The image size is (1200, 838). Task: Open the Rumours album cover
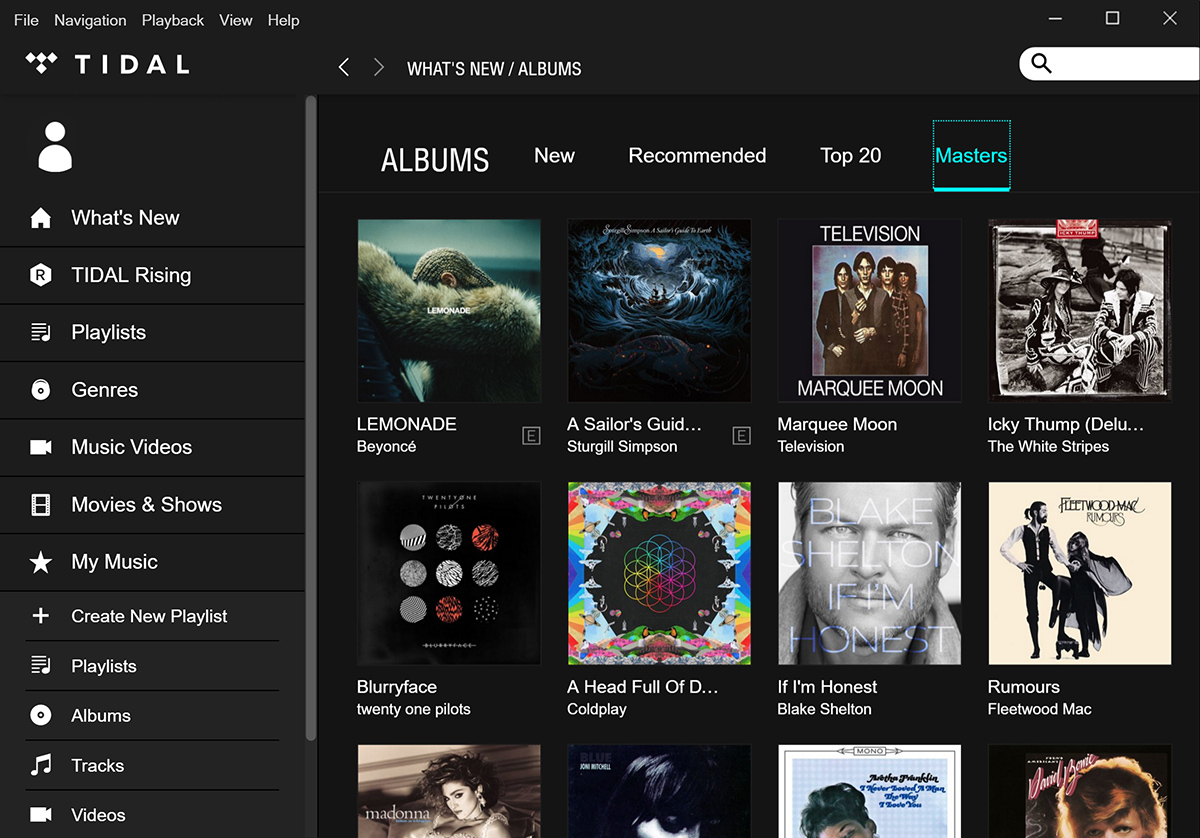pos(1080,574)
